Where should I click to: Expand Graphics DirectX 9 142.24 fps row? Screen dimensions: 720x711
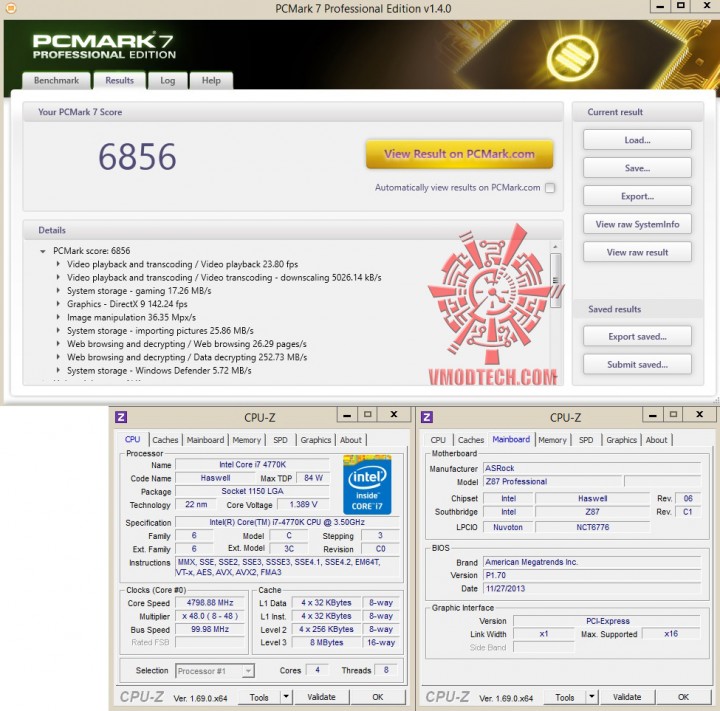[x=58, y=304]
